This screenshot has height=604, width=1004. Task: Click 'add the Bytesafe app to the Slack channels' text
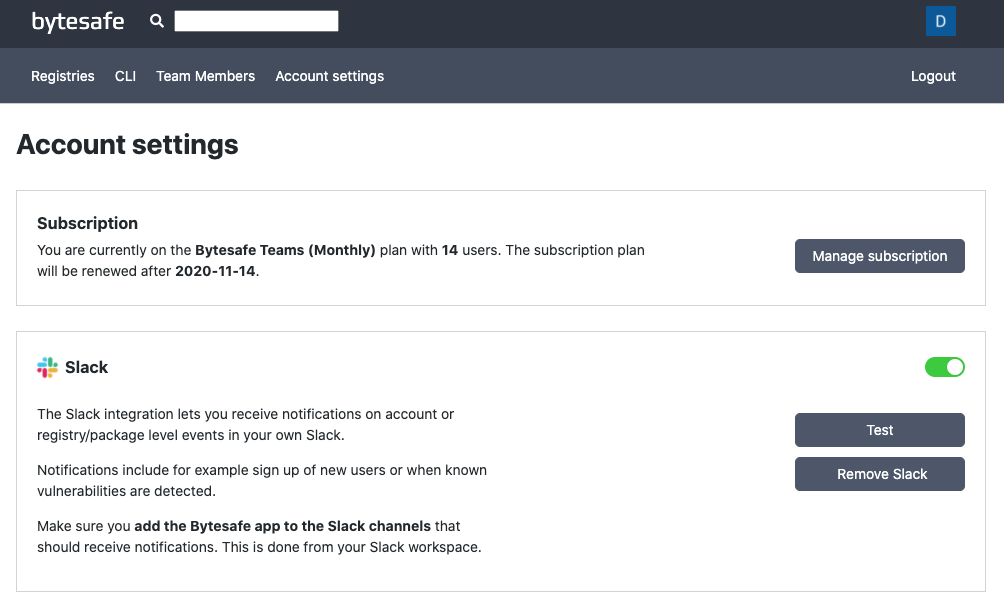[x=282, y=526]
